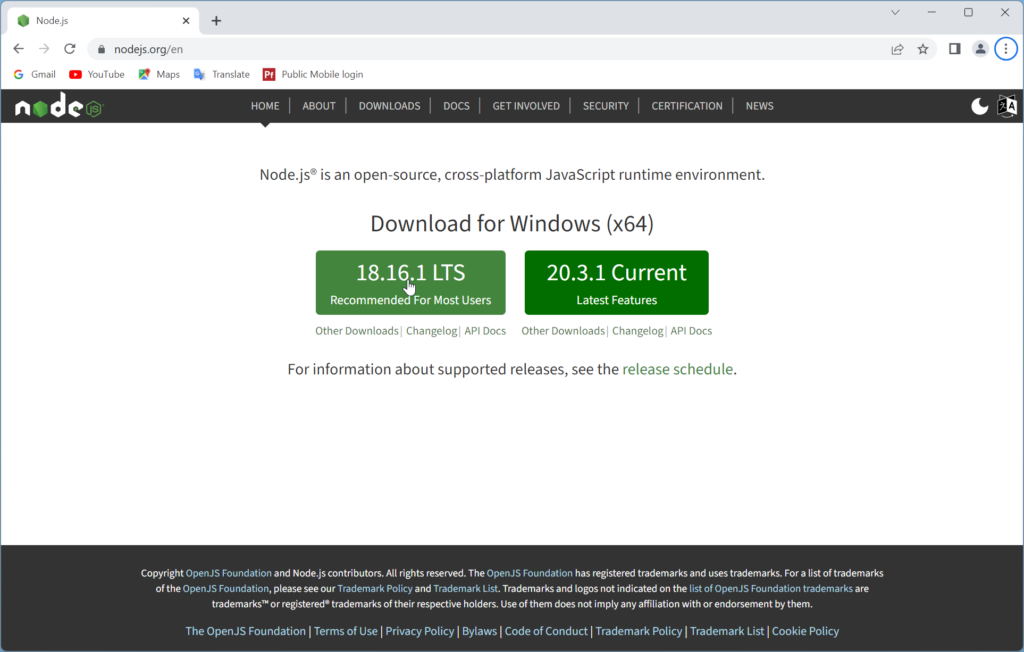Viewport: 1024px width, 652px height.
Task: Open Translate bookmark
Action: point(221,74)
